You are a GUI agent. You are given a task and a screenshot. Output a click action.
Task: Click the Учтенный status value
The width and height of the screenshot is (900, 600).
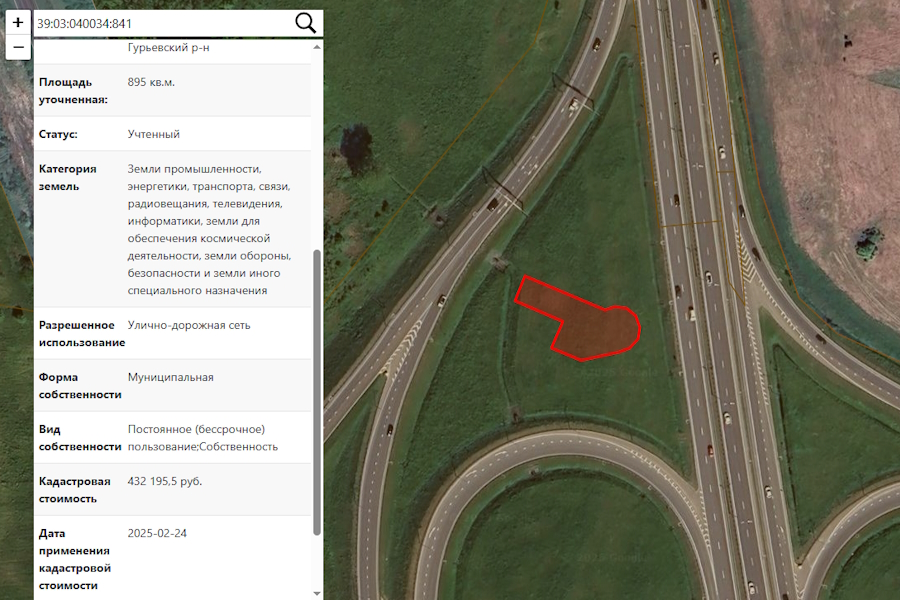154,134
